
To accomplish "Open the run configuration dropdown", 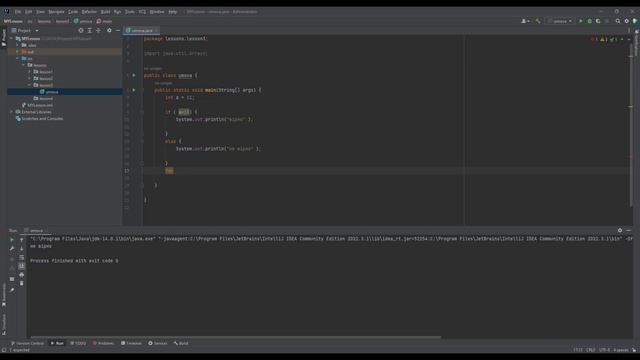I will pos(560,21).
